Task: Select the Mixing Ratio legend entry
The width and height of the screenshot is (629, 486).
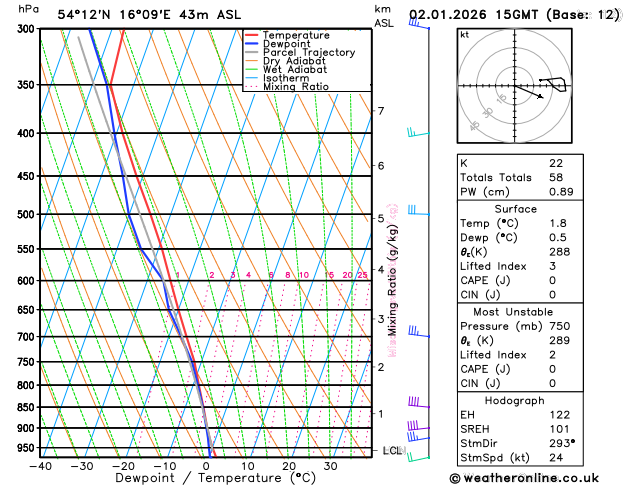Action: (x=287, y=87)
